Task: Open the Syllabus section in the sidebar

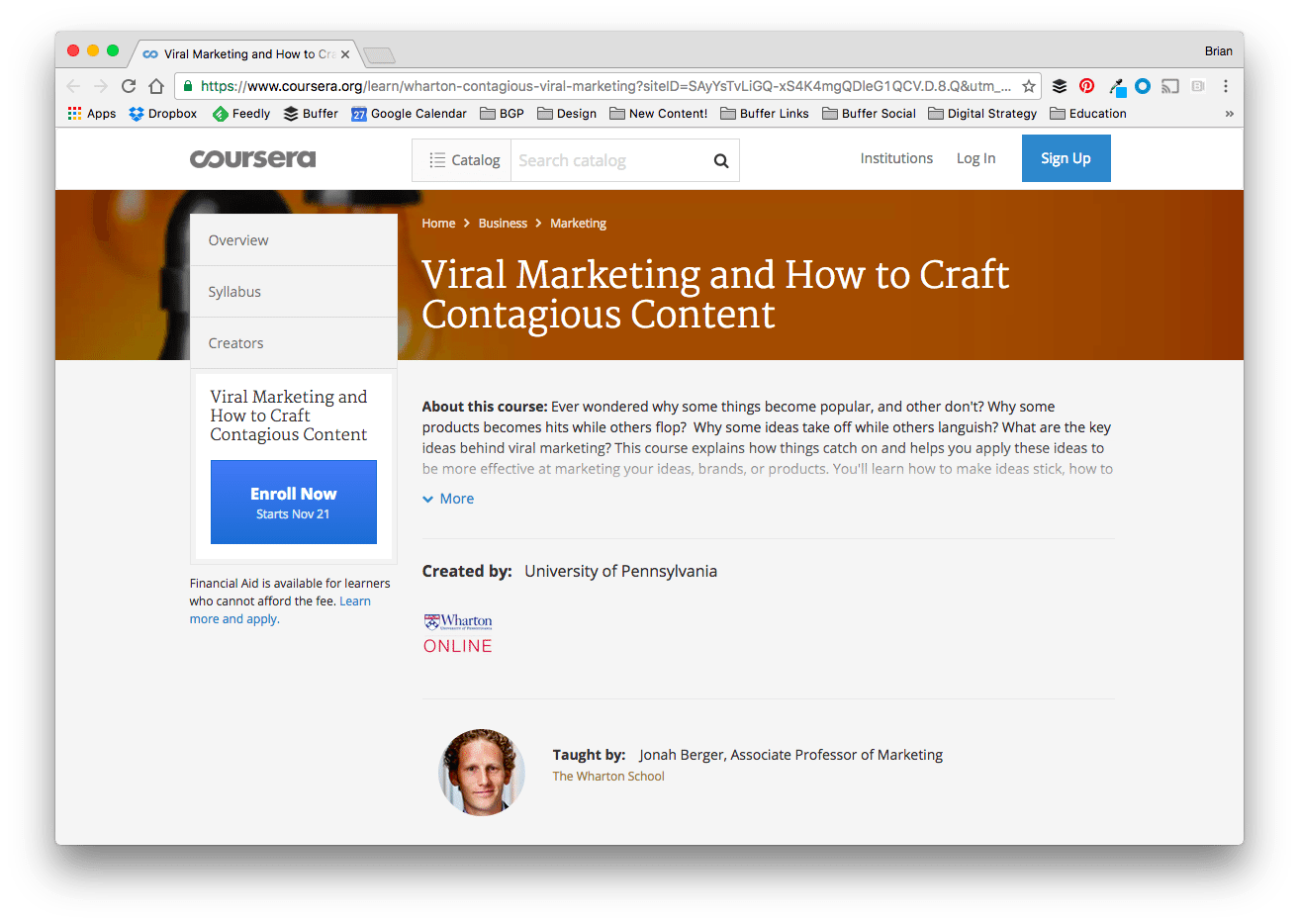Action: tap(234, 291)
